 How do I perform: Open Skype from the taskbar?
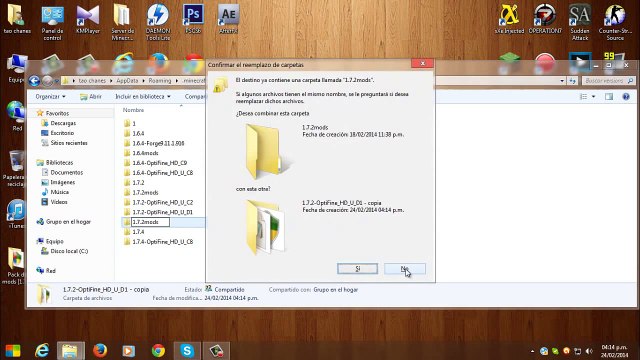[187, 351]
